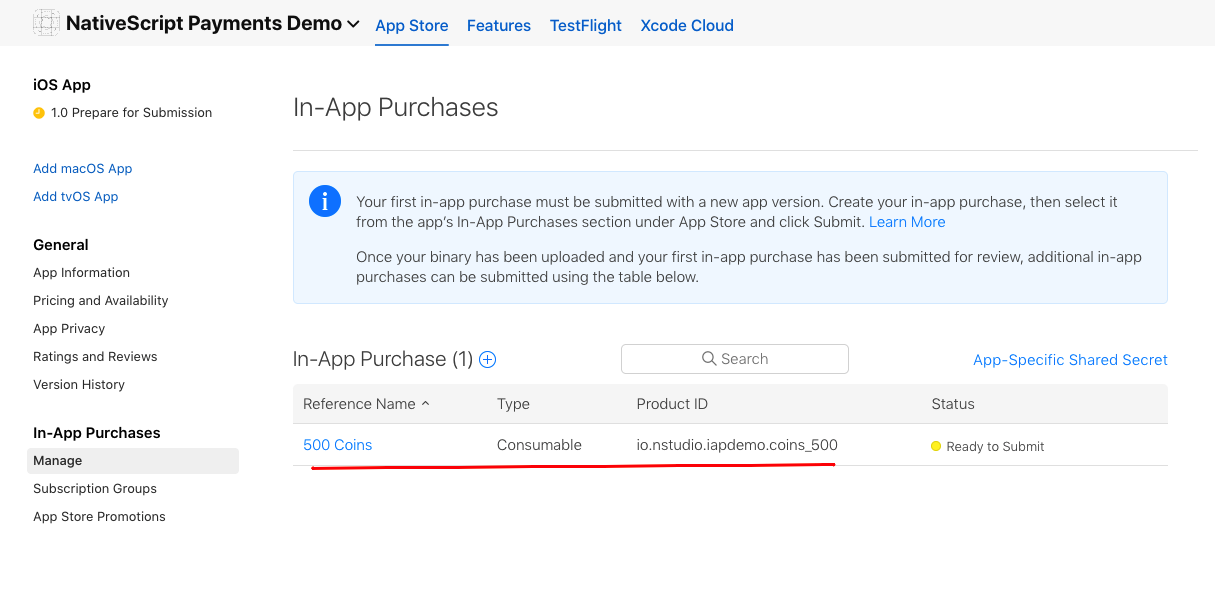Click the Status column header
This screenshot has height=606, width=1215.
[x=953, y=404]
